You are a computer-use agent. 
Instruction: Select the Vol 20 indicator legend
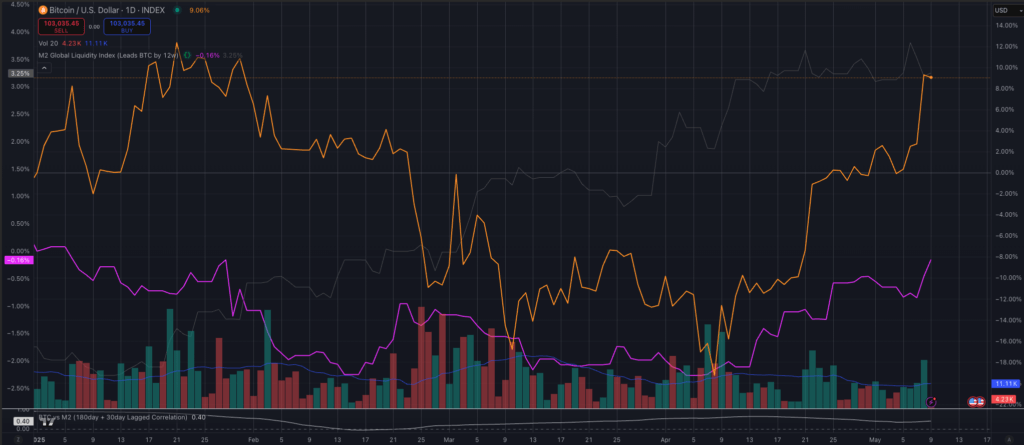[x=49, y=43]
